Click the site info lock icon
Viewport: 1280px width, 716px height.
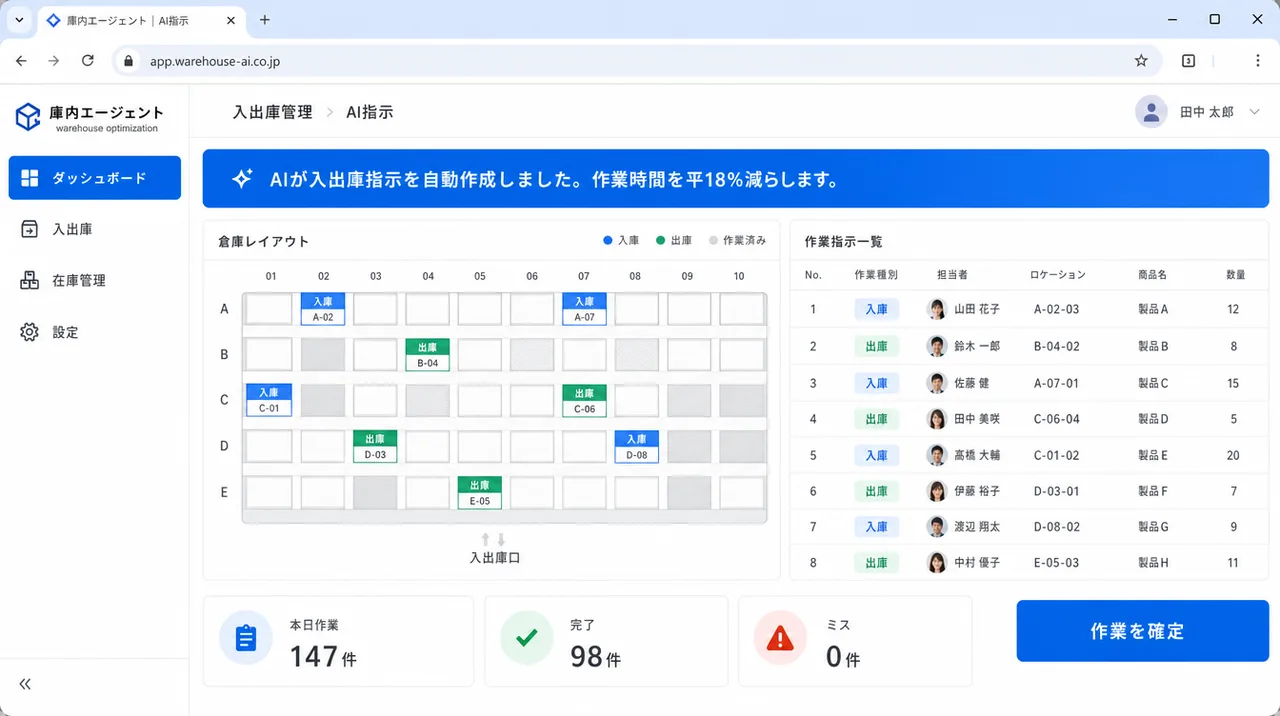pyautogui.click(x=128, y=61)
